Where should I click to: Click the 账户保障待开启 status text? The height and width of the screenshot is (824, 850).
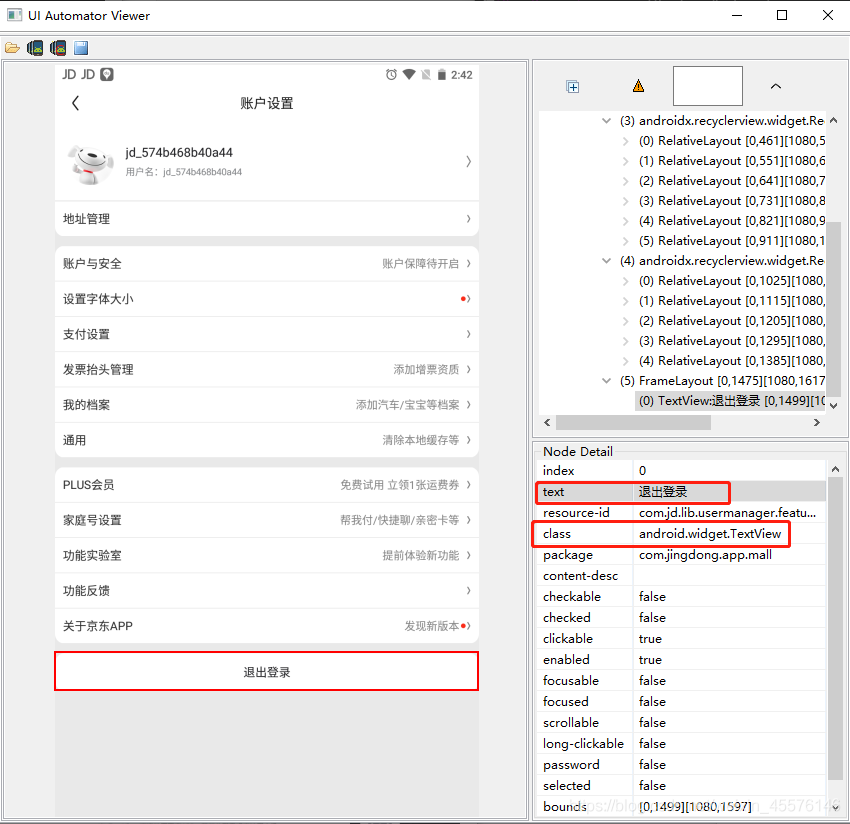click(x=420, y=264)
